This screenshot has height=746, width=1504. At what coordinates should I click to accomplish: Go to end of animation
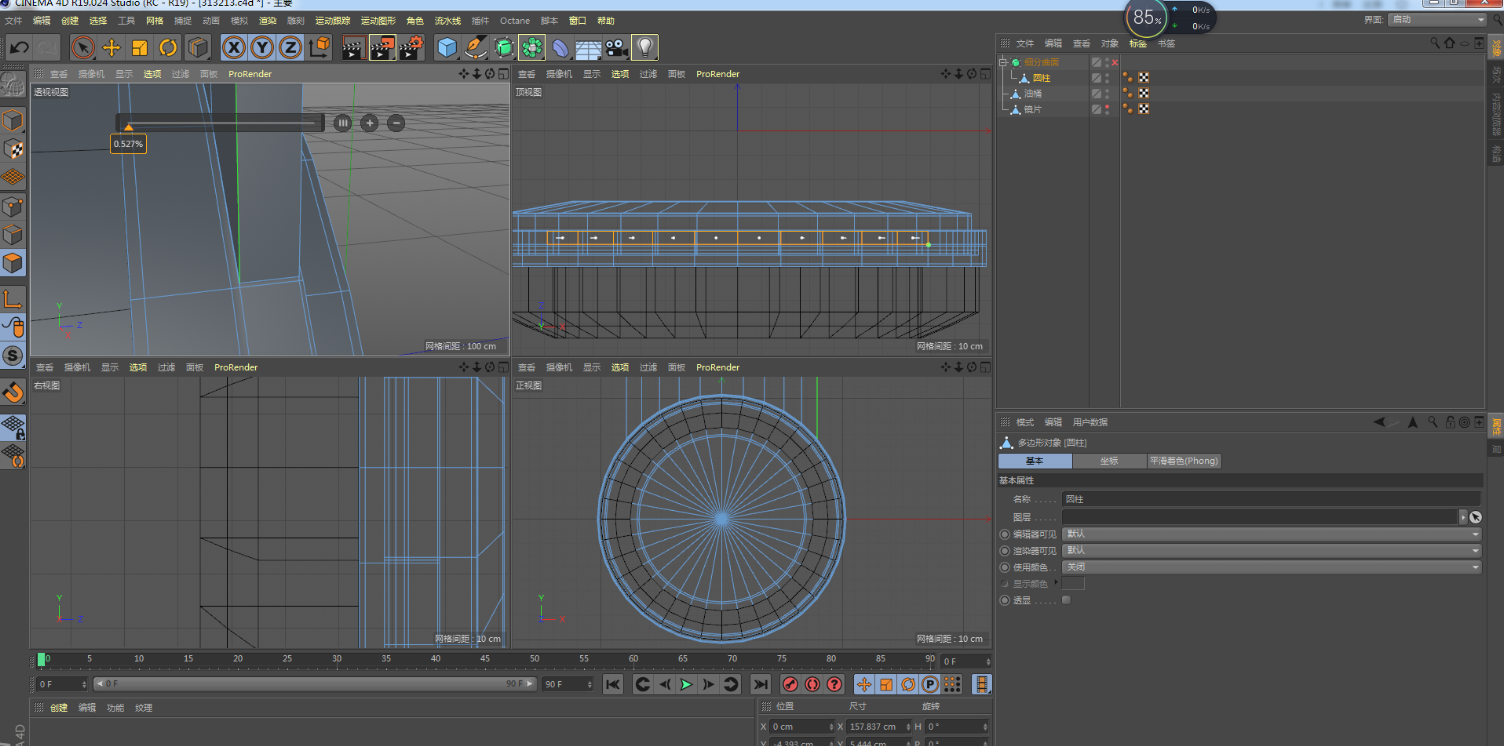[760, 684]
